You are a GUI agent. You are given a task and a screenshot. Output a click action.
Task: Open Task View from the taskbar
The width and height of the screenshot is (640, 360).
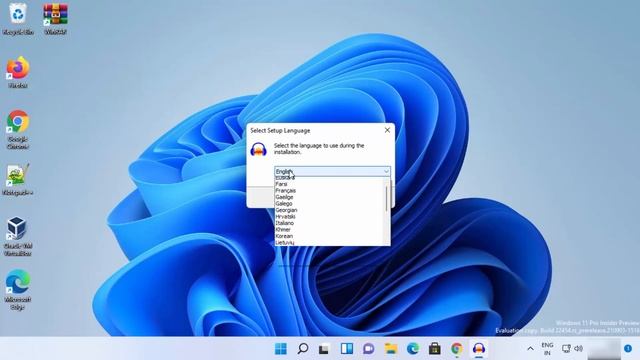(x=324, y=349)
